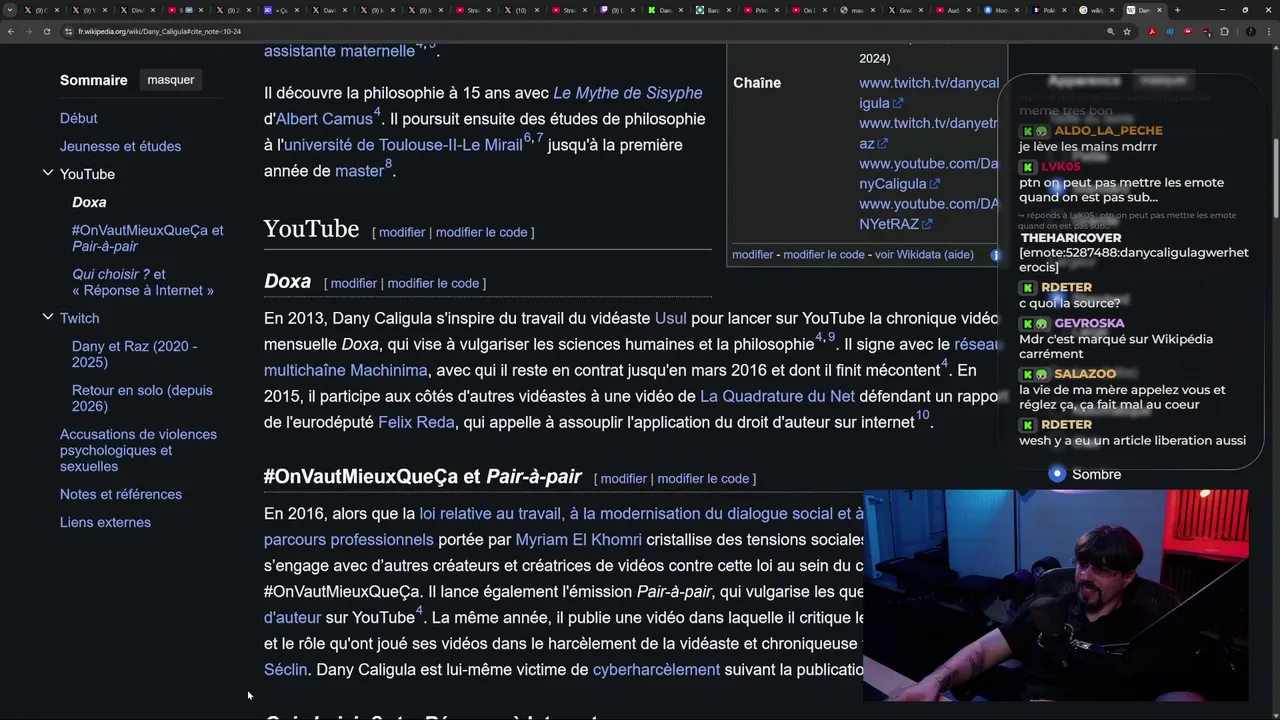Open 'Doxa' in the table of contents

(x=89, y=202)
